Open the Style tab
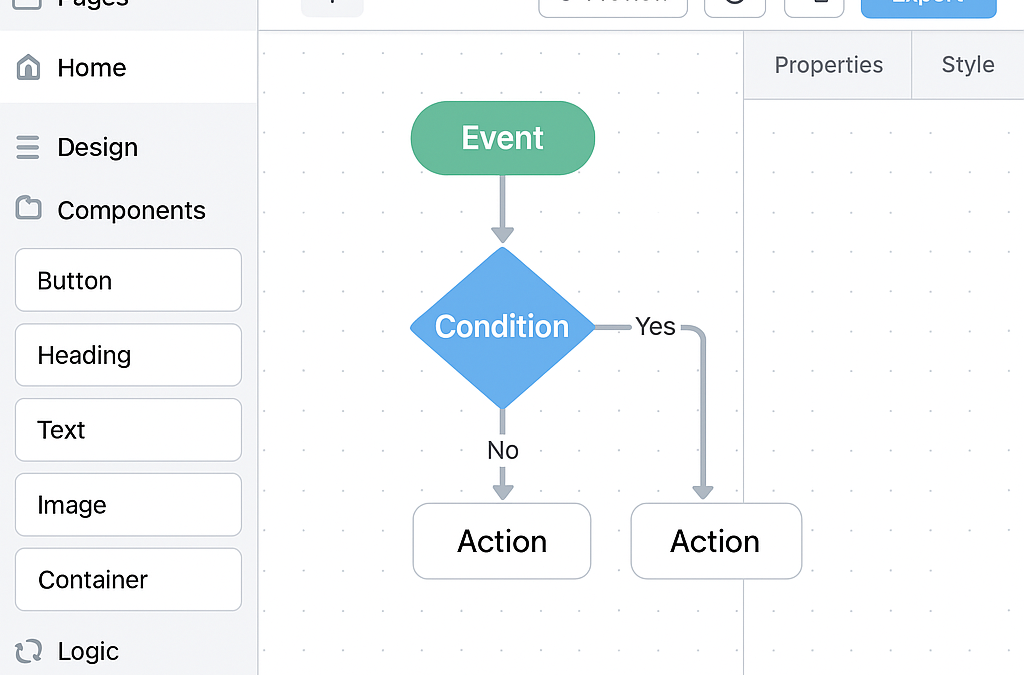This screenshot has width=1024, height=675. tap(967, 65)
